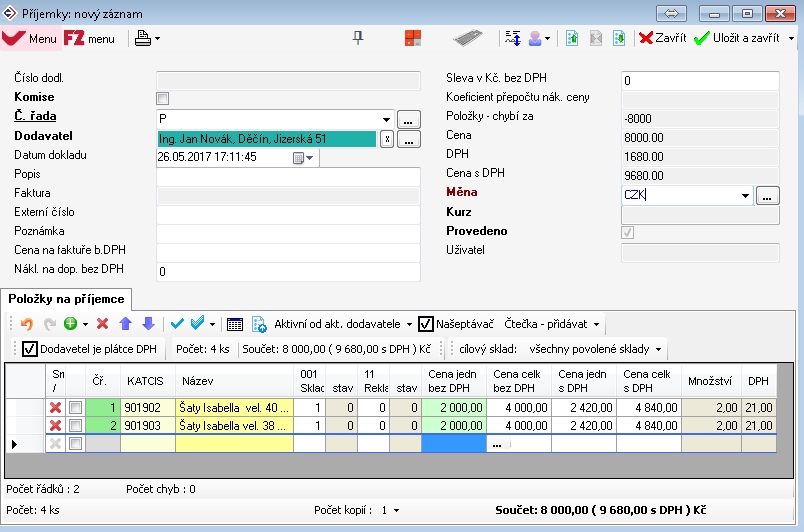Click the Název column header

234,381
